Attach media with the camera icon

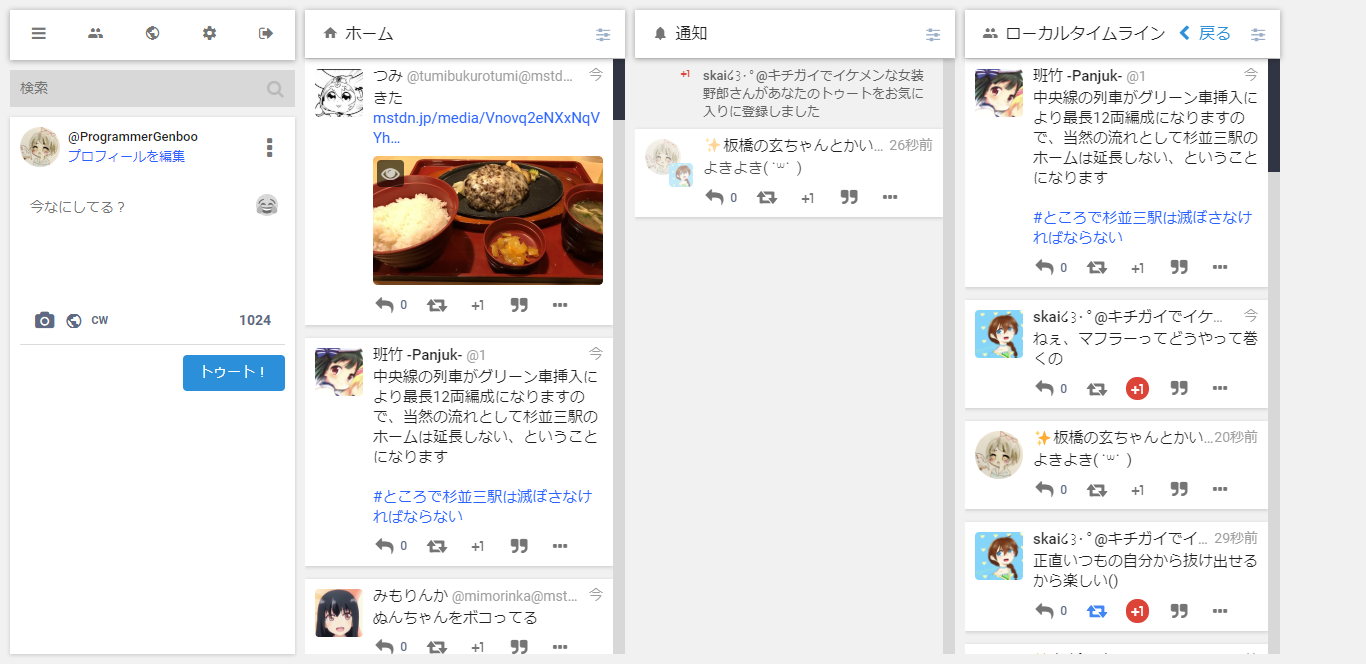pos(44,320)
